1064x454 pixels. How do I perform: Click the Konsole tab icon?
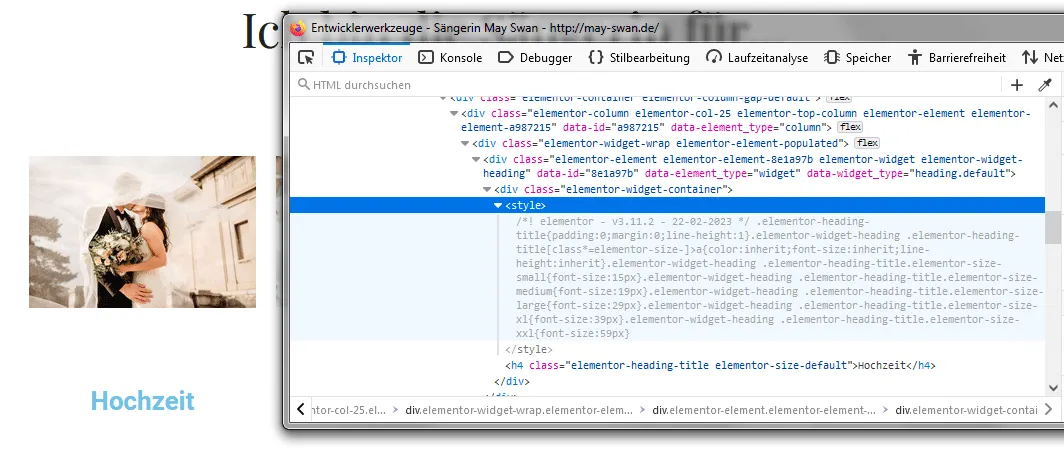point(425,58)
